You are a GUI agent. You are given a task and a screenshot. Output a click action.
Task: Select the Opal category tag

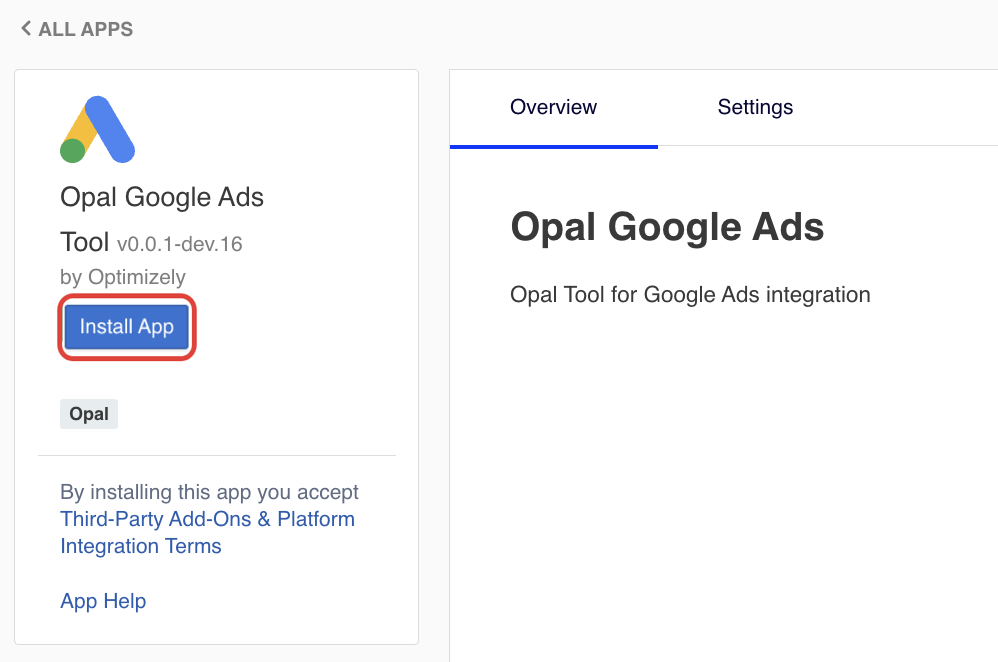(89, 414)
